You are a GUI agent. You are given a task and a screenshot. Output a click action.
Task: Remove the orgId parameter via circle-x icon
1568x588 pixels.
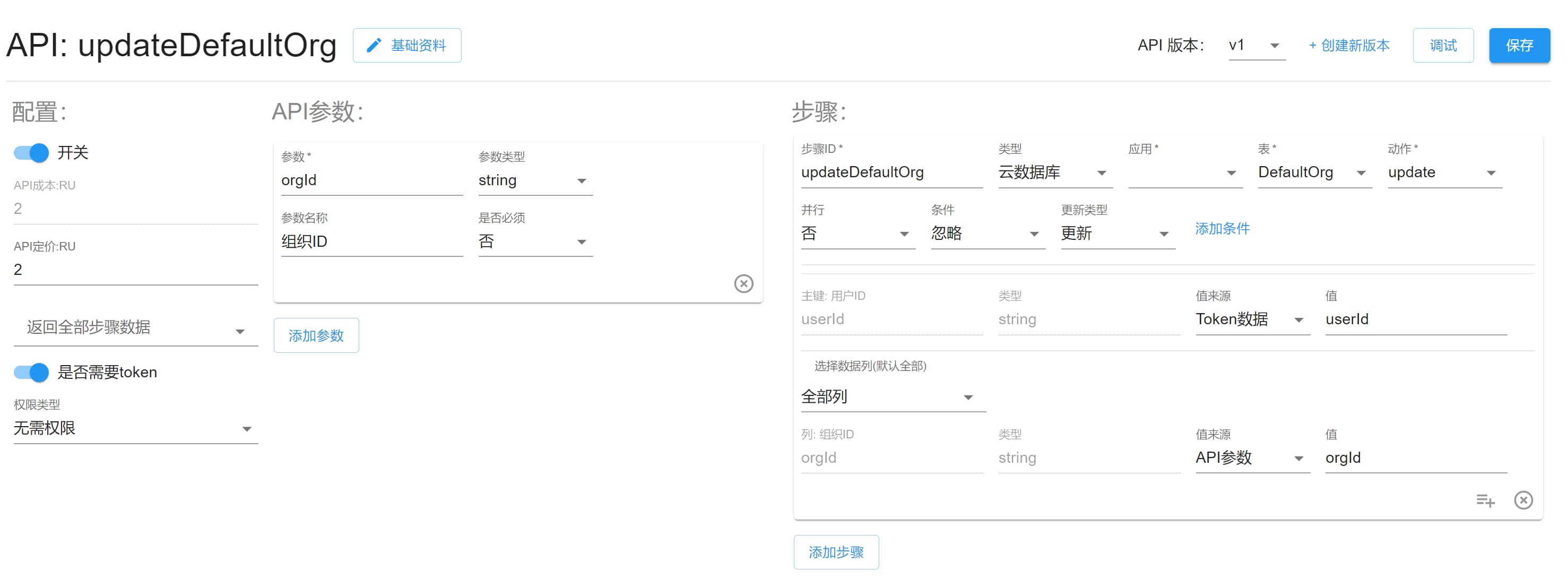point(743,284)
